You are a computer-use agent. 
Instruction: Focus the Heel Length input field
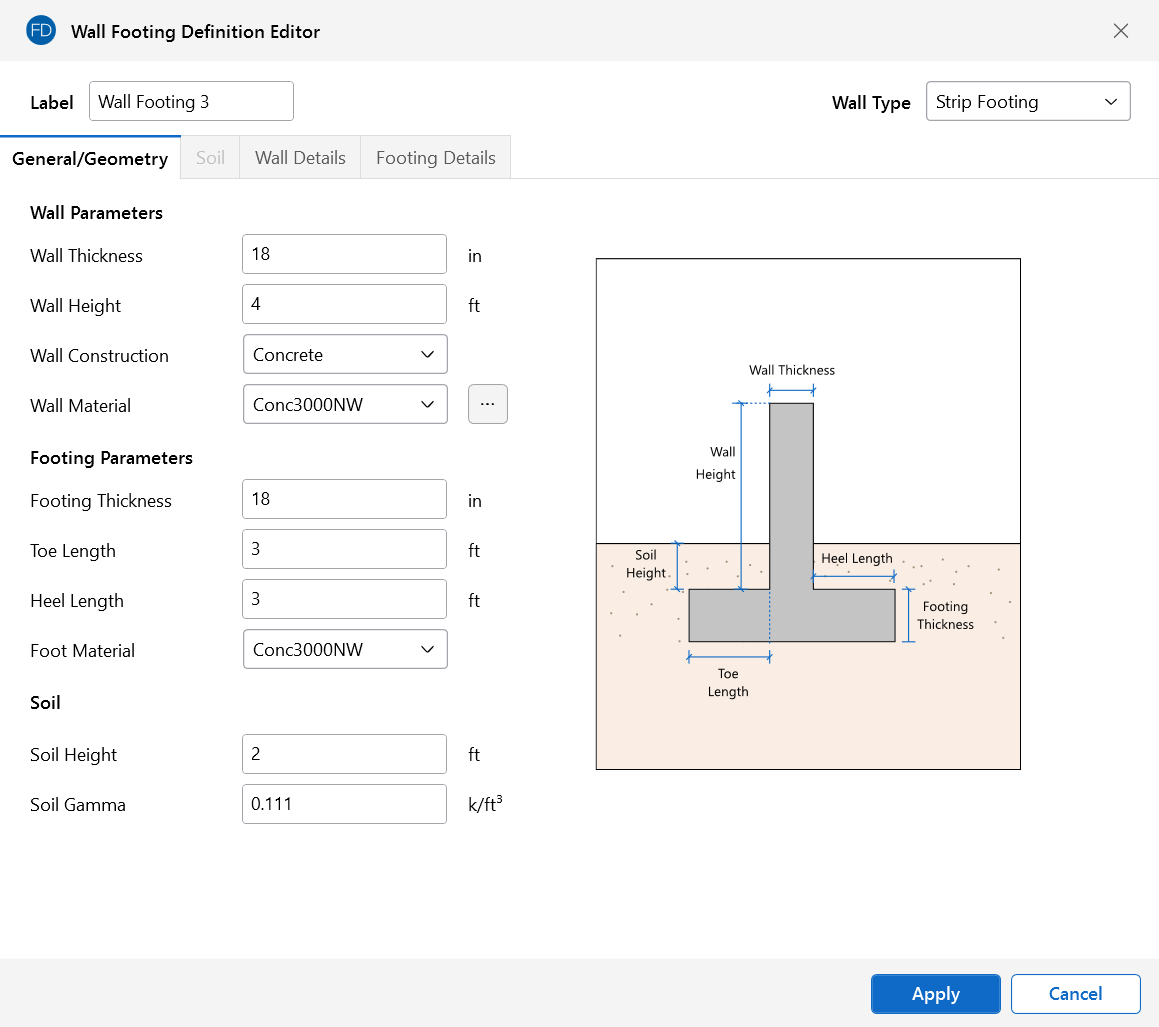click(x=344, y=599)
